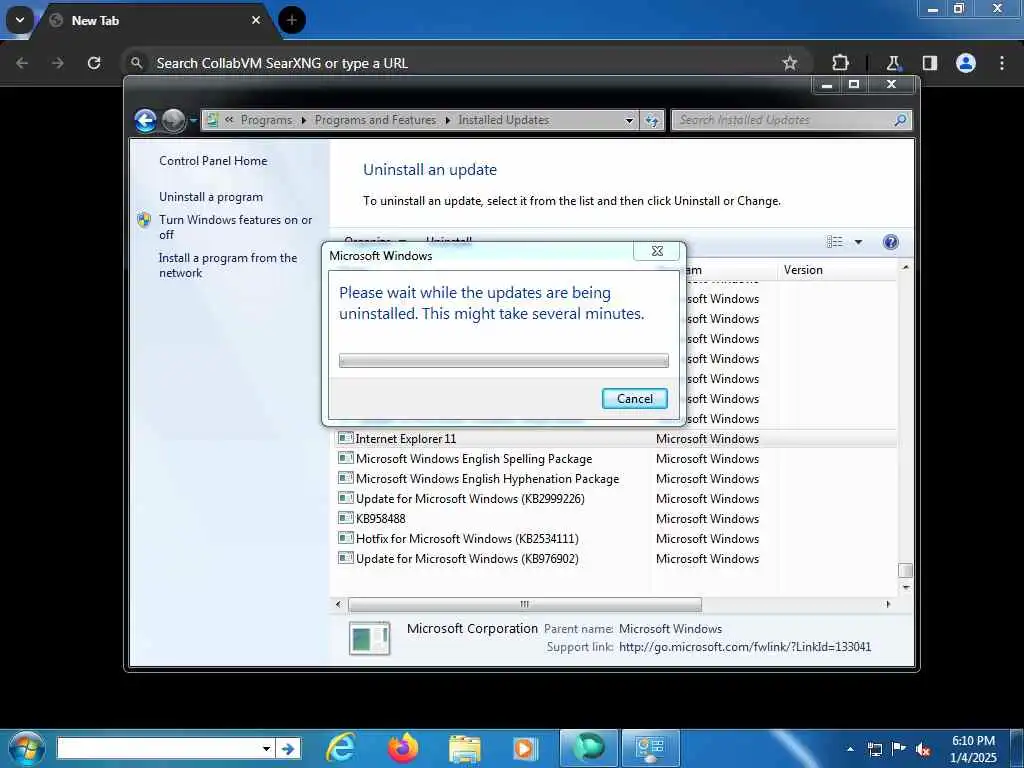Image resolution: width=1024 pixels, height=768 pixels.
Task: Launch Firefox from the taskbar
Action: (402, 748)
